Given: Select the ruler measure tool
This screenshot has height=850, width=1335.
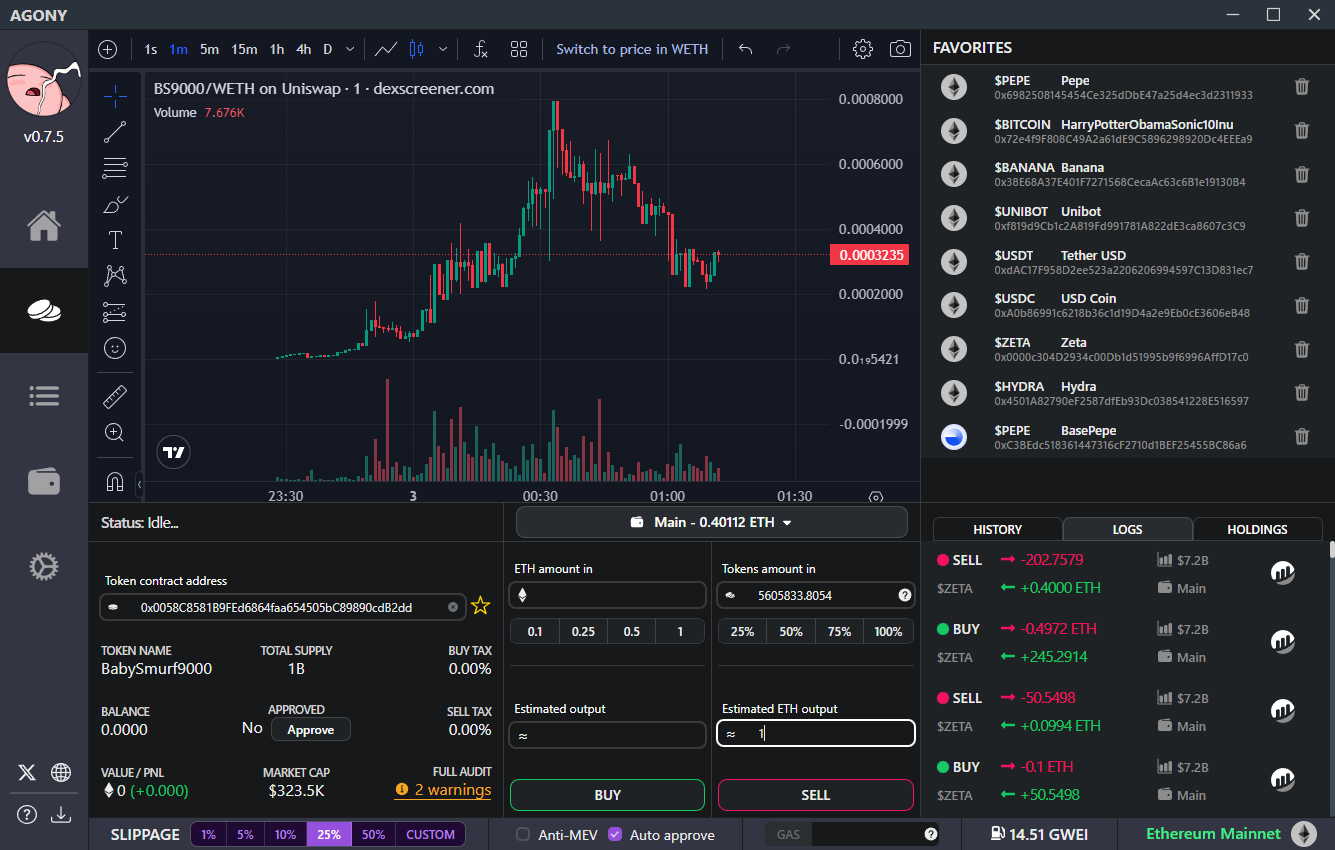Looking at the screenshot, I should pos(115,397).
